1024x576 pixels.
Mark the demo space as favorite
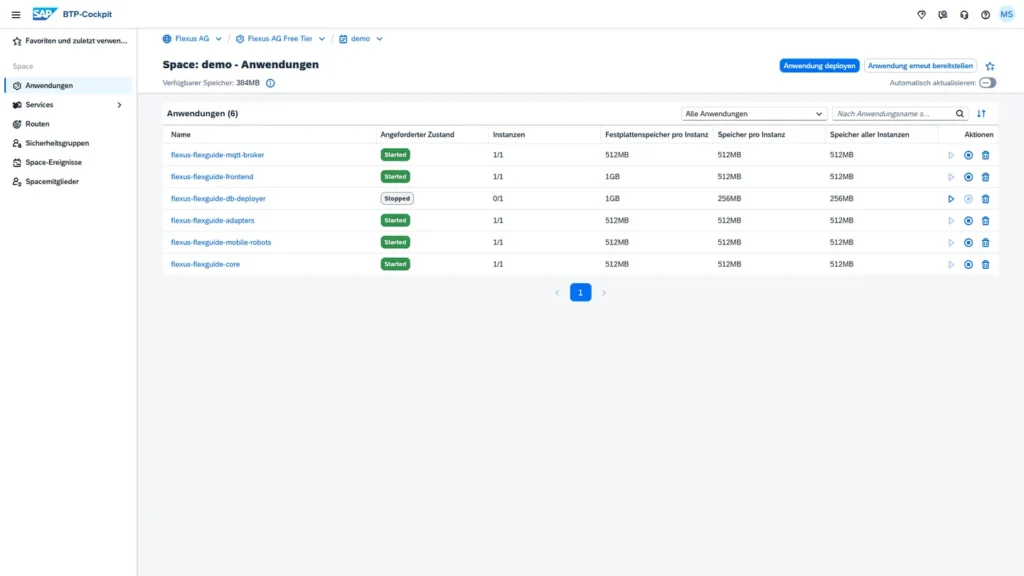(989, 64)
